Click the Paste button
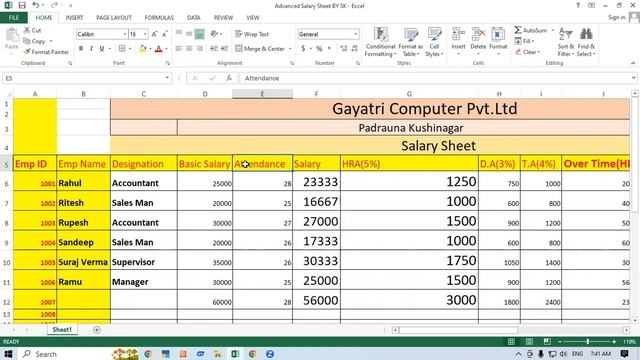The height and width of the screenshot is (360, 640). pyautogui.click(x=12, y=40)
